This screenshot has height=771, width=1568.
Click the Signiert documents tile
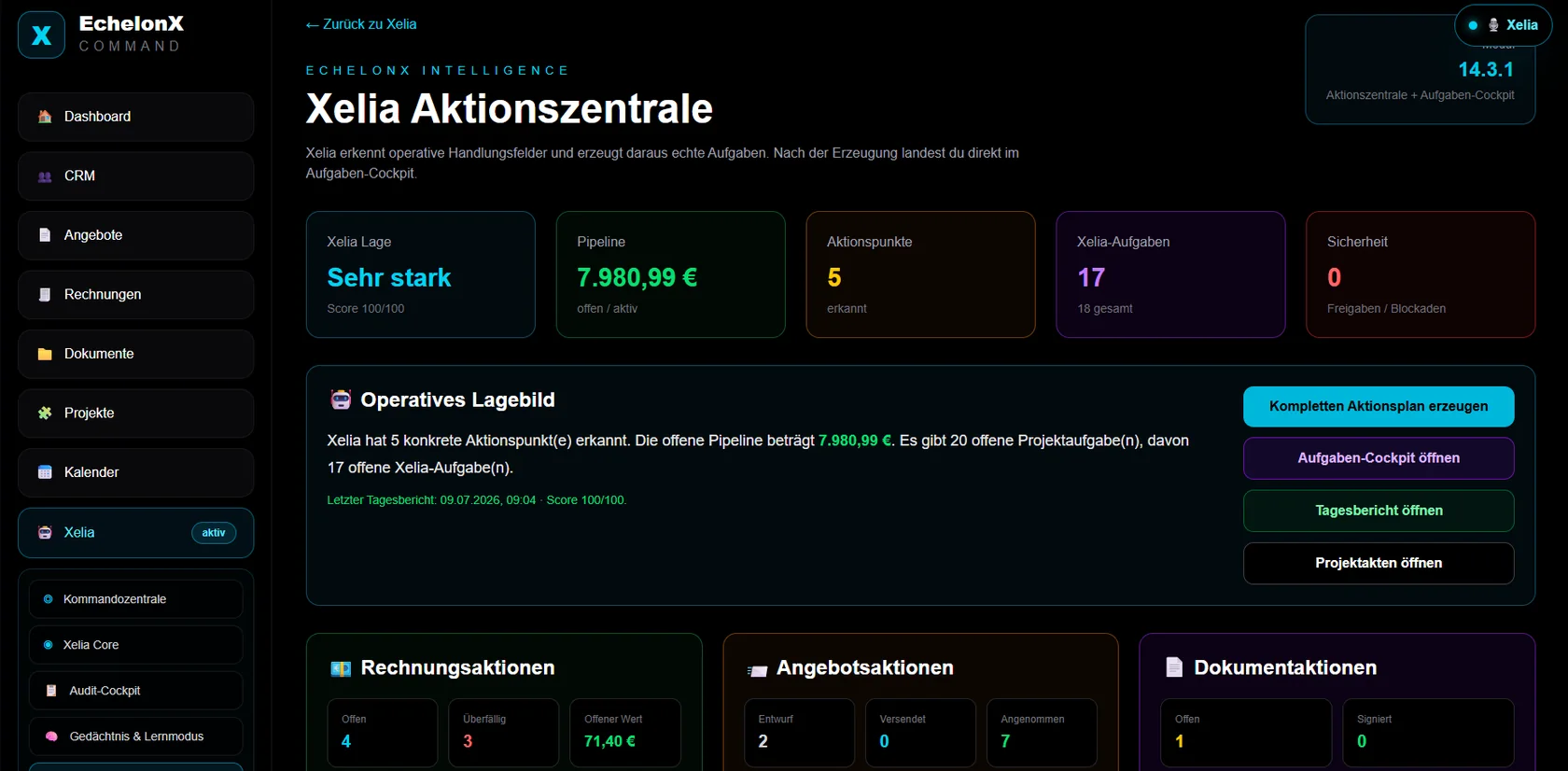coord(1428,733)
